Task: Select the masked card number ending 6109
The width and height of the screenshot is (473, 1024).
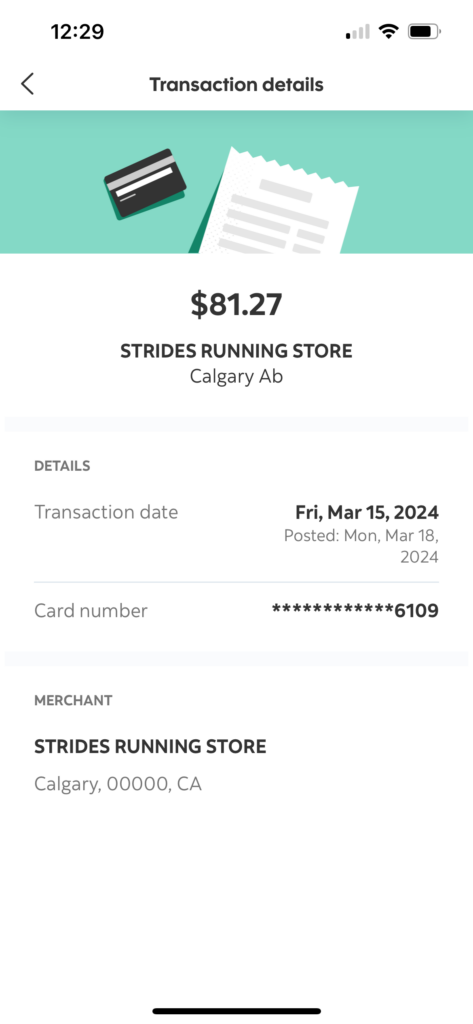Action: (x=355, y=611)
